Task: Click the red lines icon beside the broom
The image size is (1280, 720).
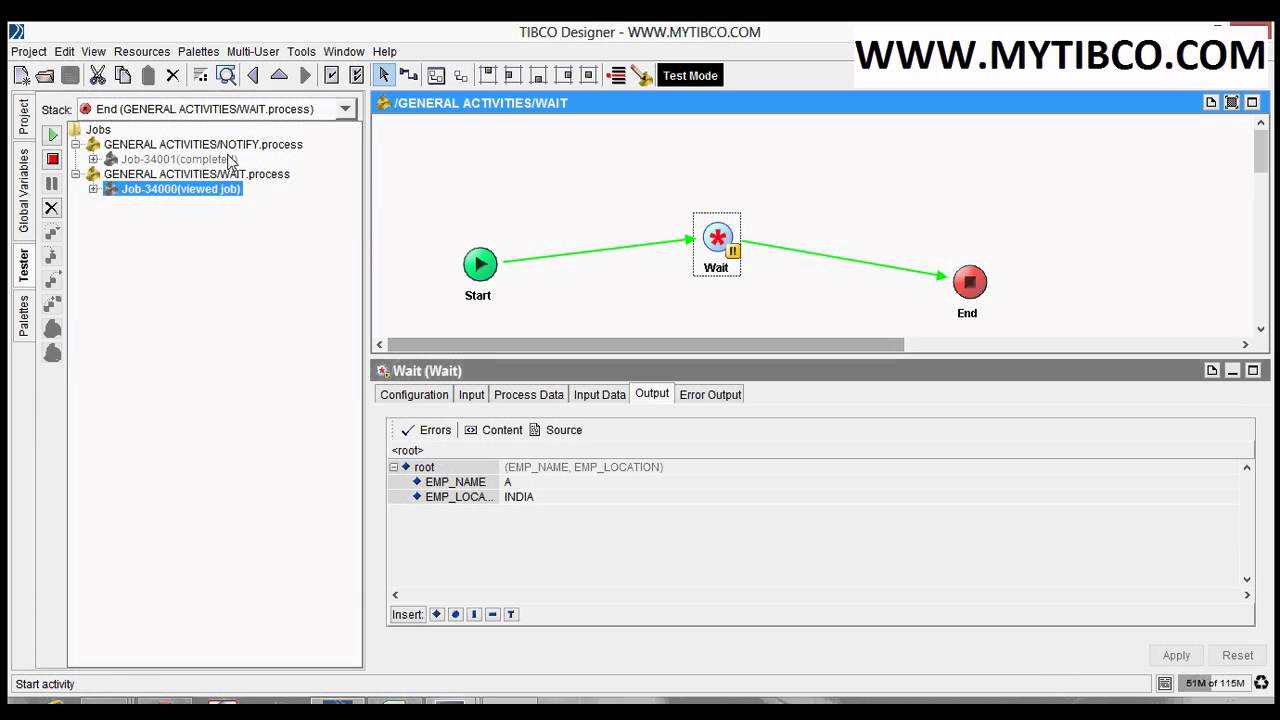Action: pos(617,75)
